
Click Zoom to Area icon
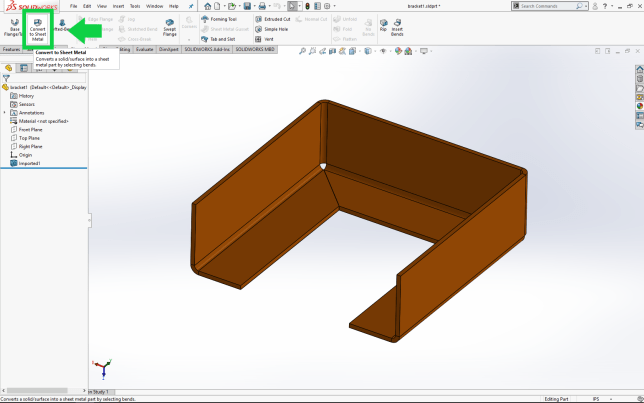[x=313, y=51]
